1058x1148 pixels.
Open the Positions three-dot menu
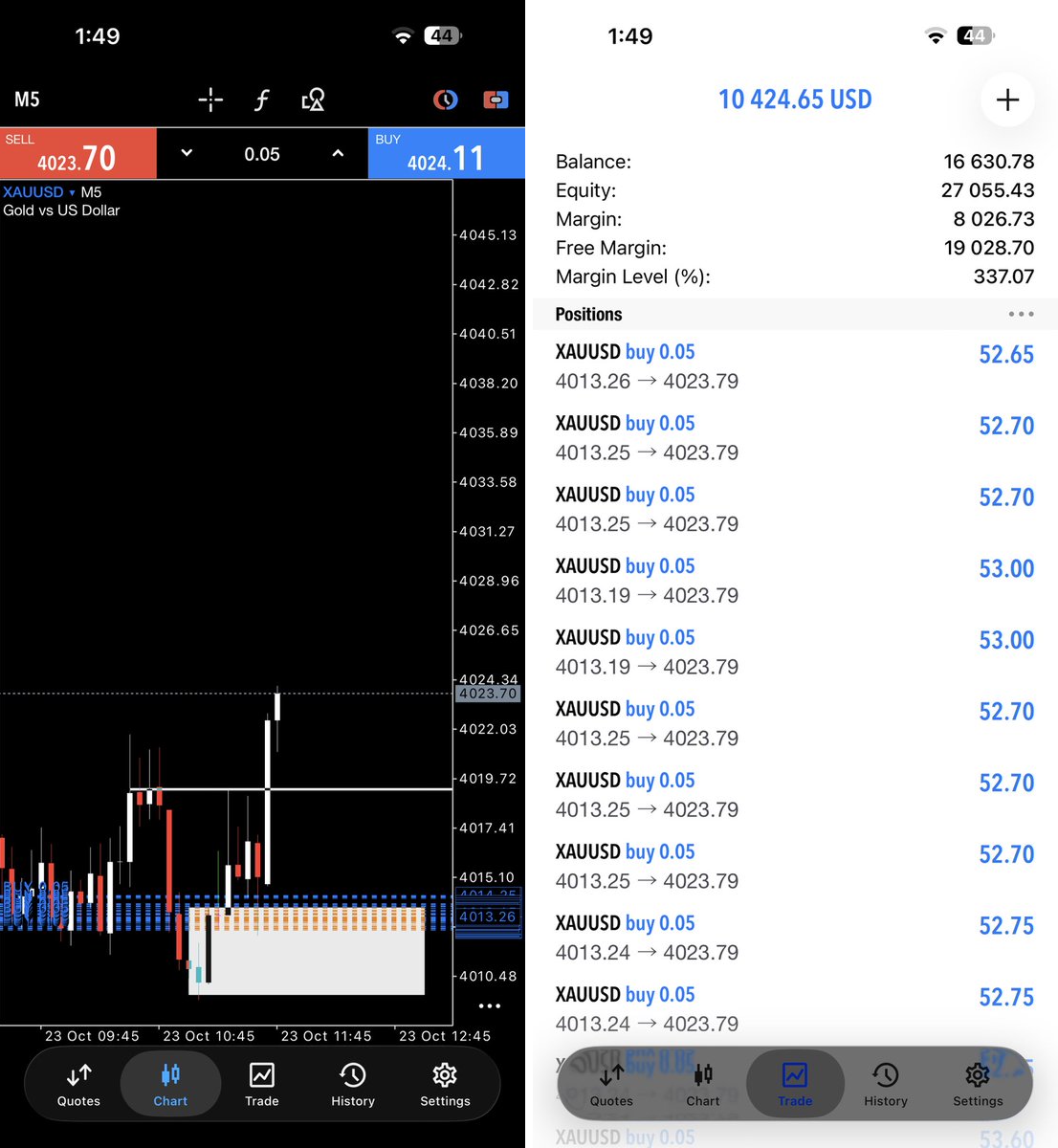tap(1021, 314)
